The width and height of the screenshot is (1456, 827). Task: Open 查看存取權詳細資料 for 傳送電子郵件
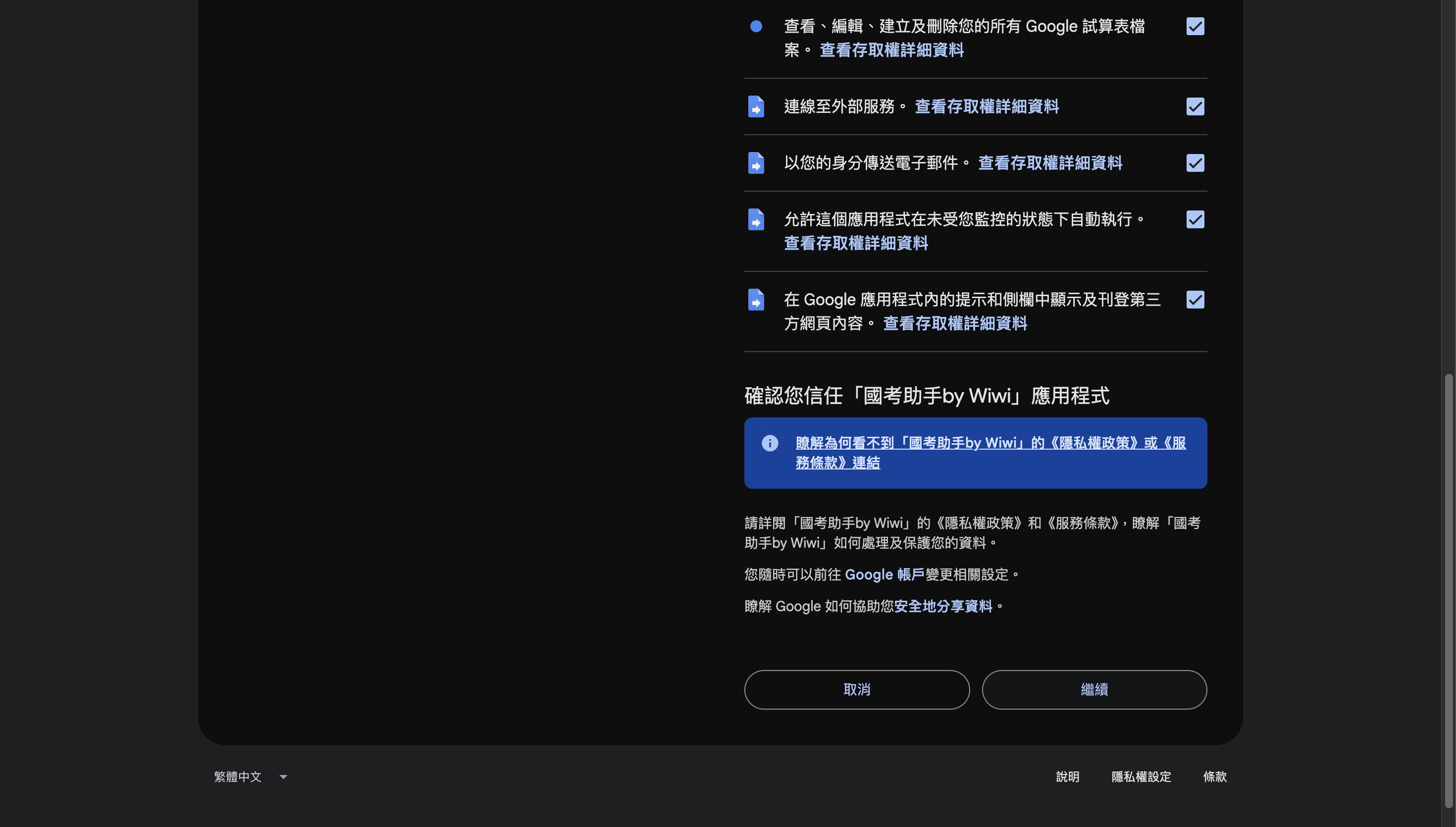[x=1050, y=163]
